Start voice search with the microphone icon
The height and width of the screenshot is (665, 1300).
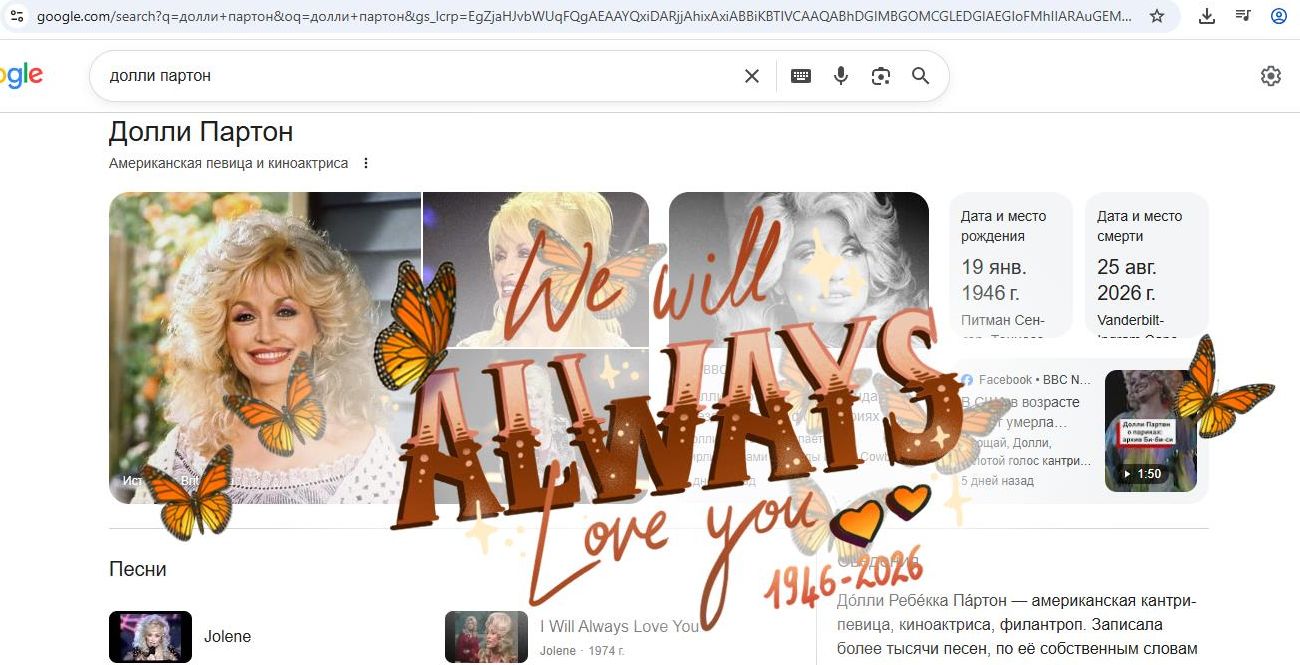click(841, 76)
